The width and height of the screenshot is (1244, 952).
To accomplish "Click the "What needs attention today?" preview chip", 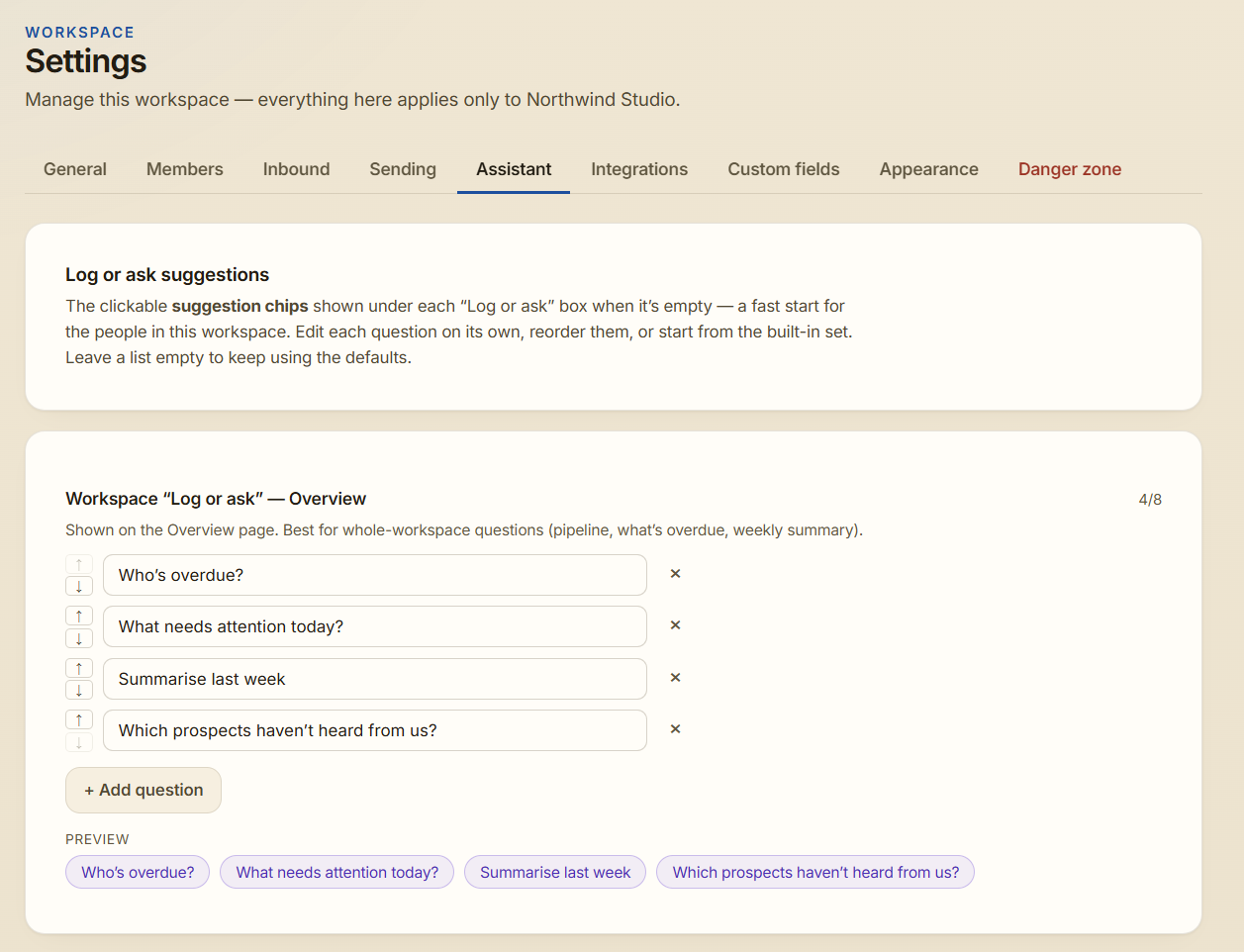I will [x=337, y=872].
